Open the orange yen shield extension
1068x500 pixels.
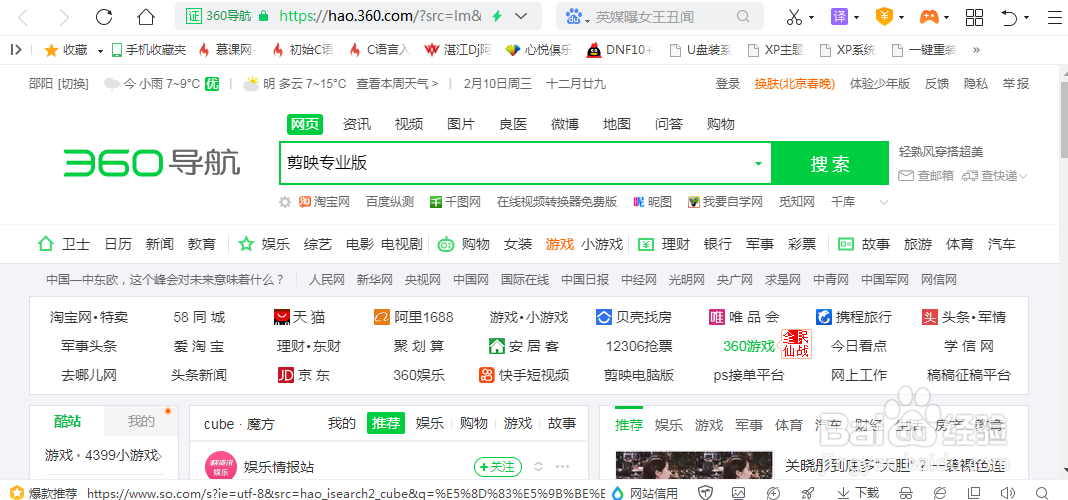884,16
